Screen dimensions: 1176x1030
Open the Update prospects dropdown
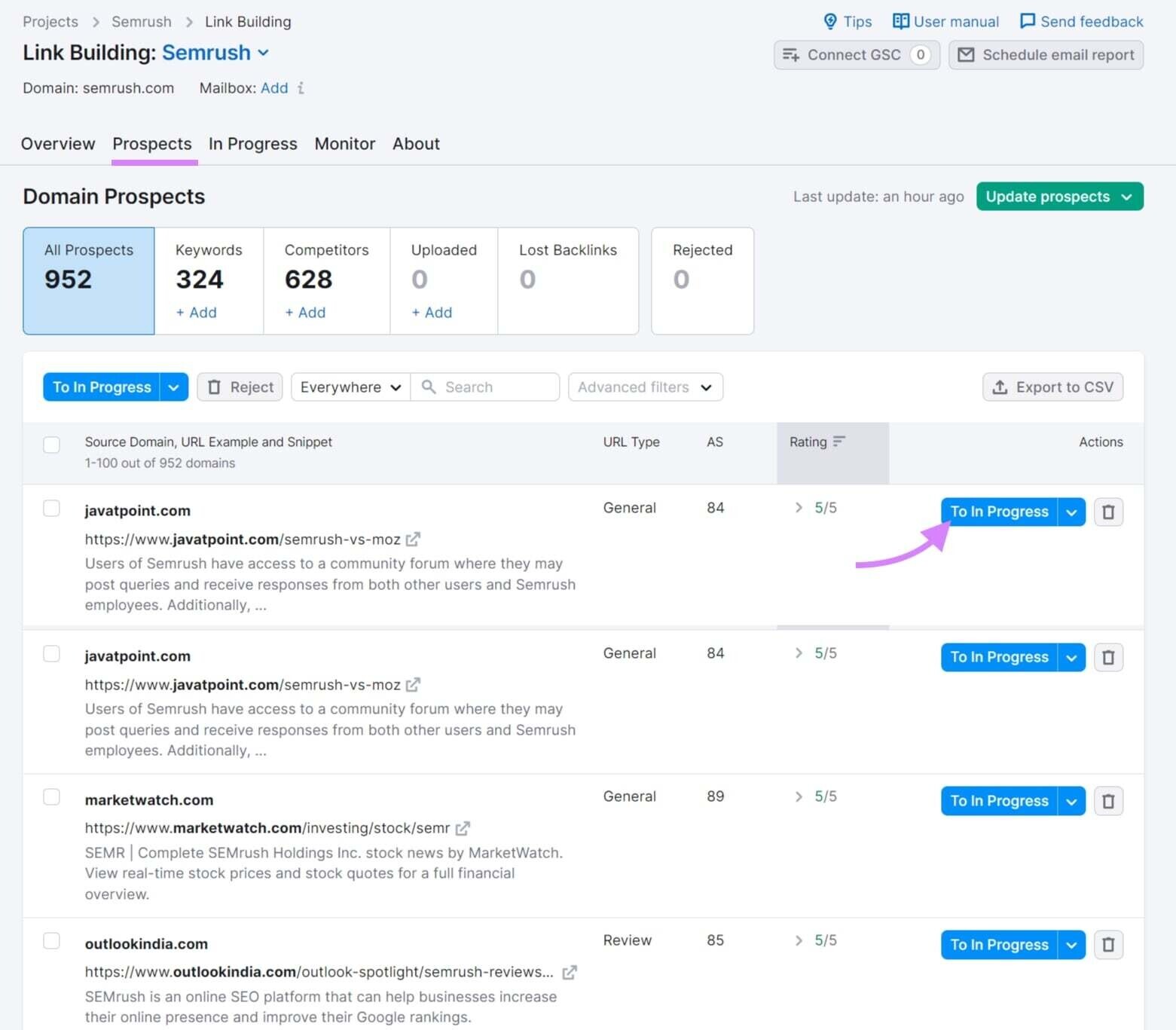click(1126, 196)
